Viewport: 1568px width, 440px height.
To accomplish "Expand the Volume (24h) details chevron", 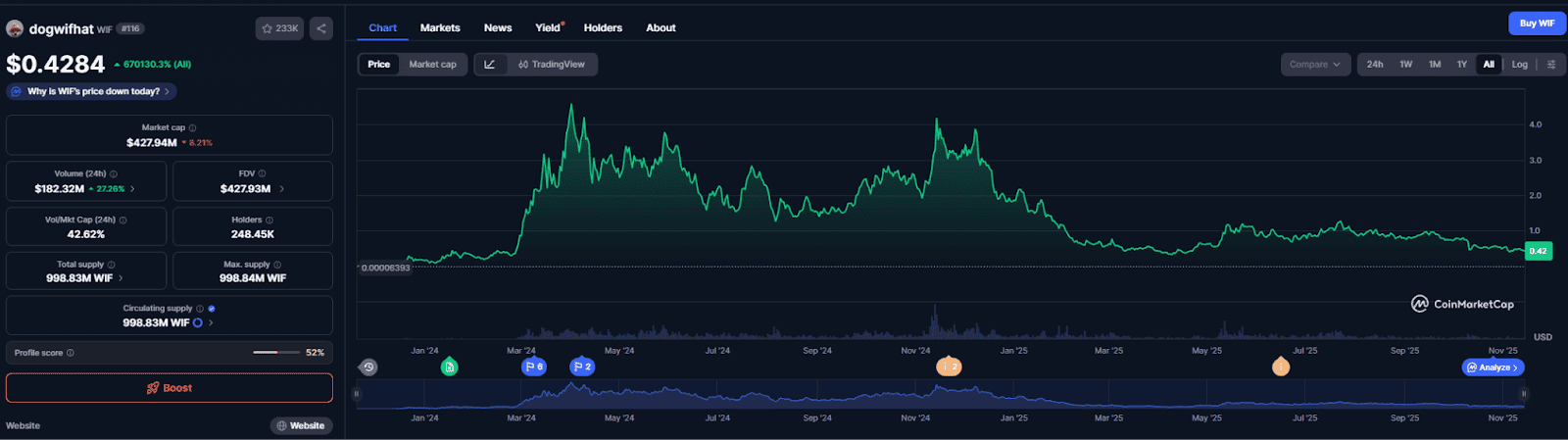I will 132,189.
